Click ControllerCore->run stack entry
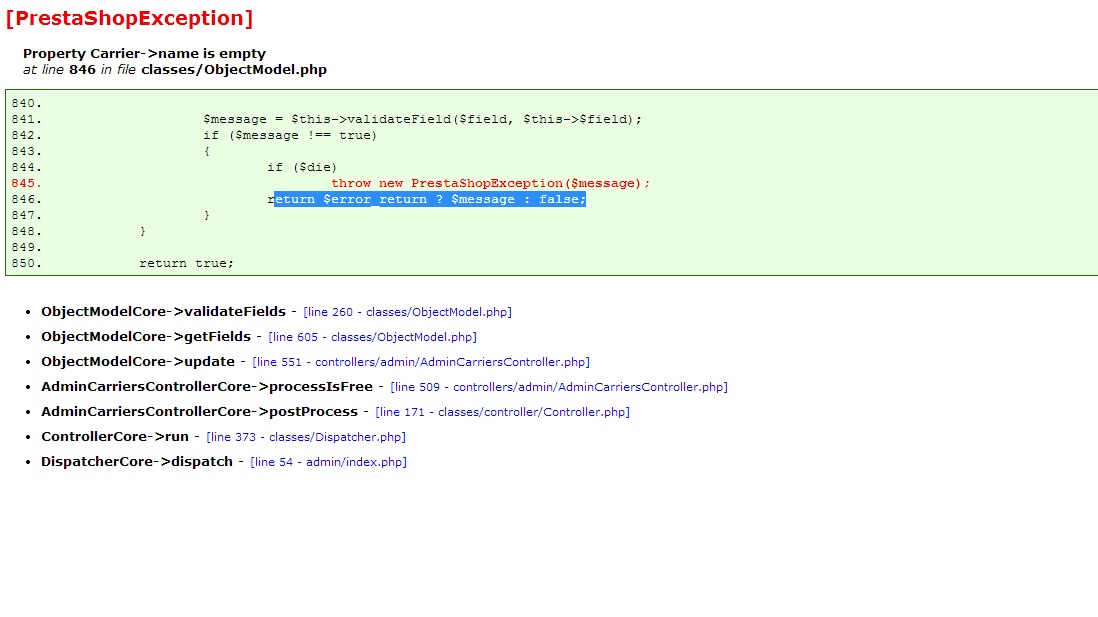Screen dimensions: 1098x617 pos(115,436)
